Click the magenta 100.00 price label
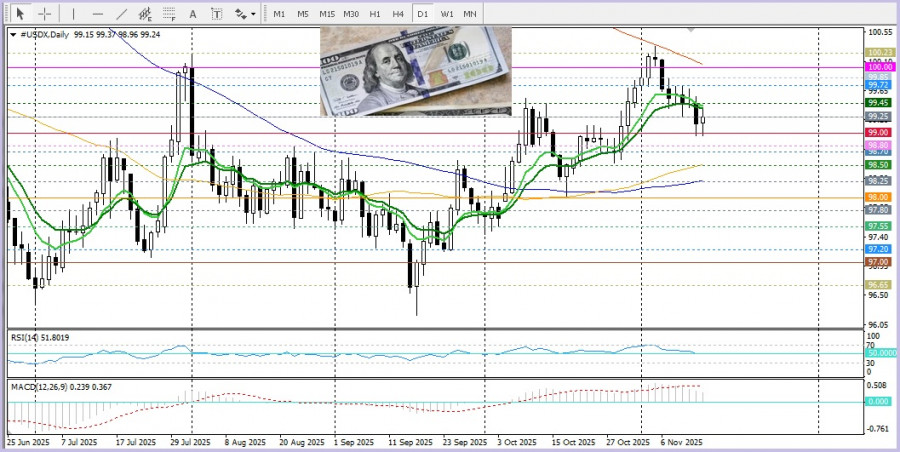900x452 pixels. (x=879, y=67)
